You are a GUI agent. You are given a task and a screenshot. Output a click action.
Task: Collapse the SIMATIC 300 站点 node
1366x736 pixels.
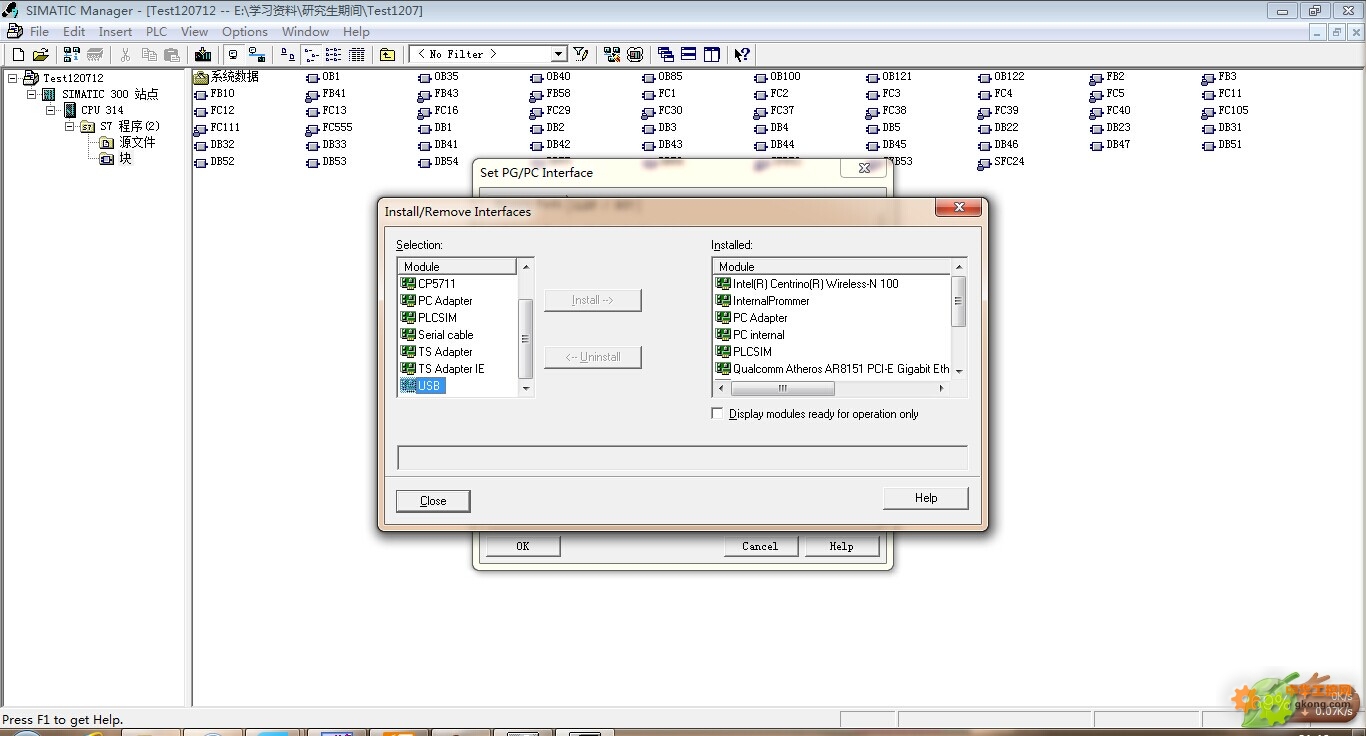click(x=32, y=94)
